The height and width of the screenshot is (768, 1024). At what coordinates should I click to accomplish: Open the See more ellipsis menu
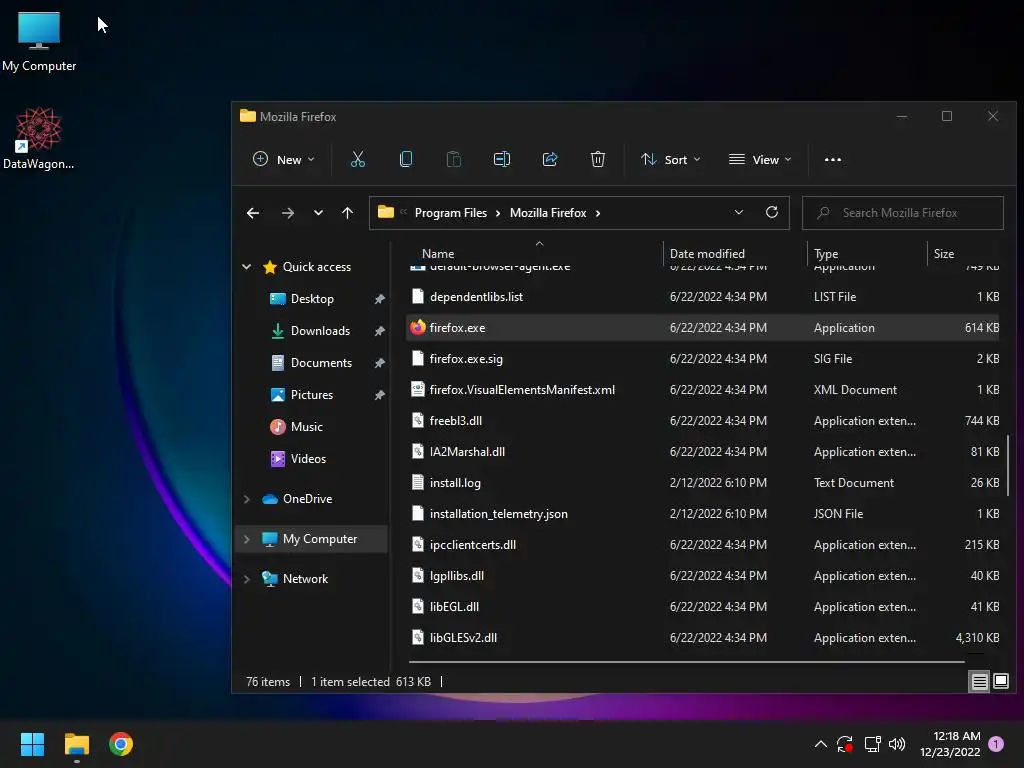833,159
